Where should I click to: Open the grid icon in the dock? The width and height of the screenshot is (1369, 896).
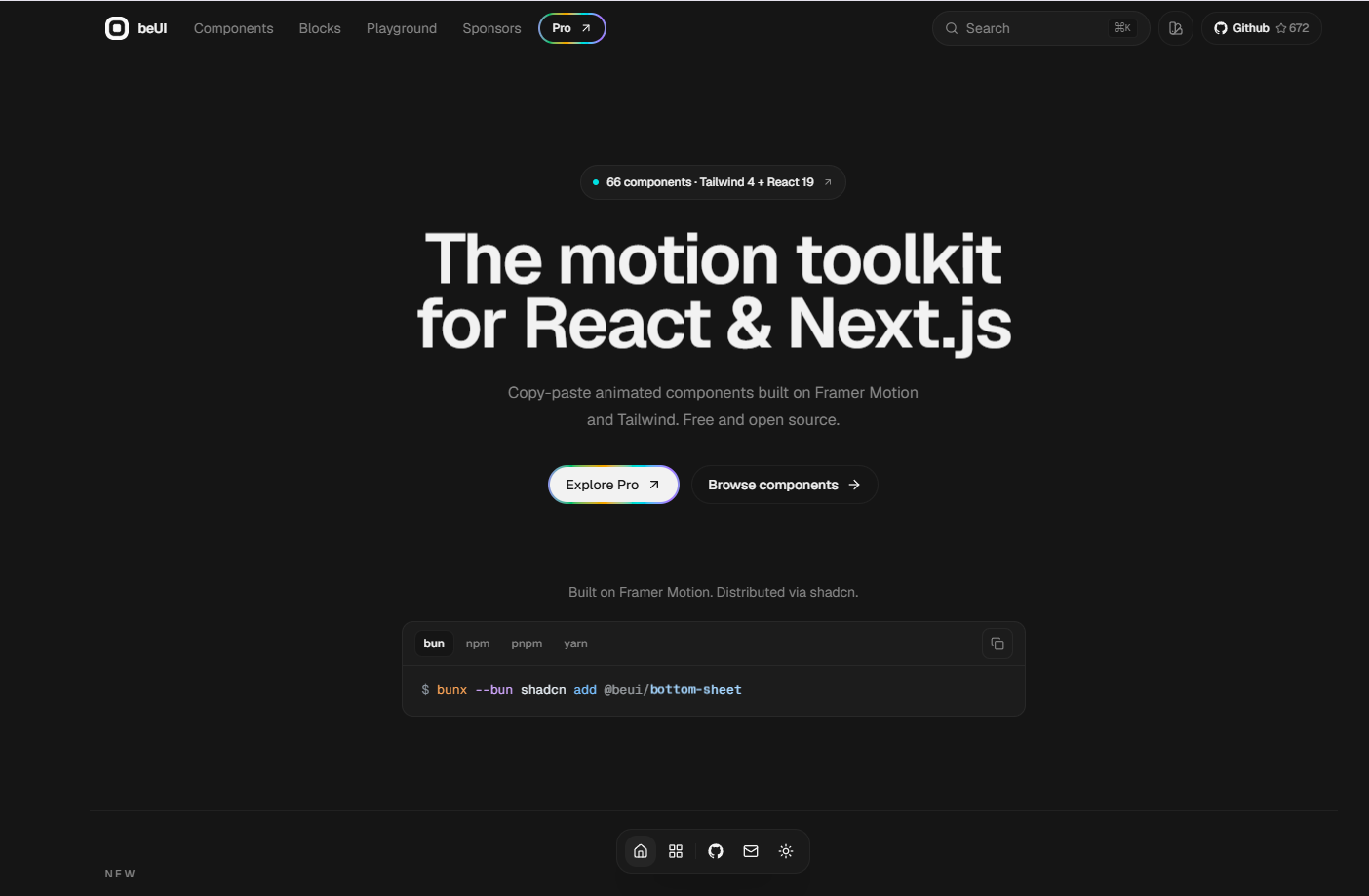[676, 851]
